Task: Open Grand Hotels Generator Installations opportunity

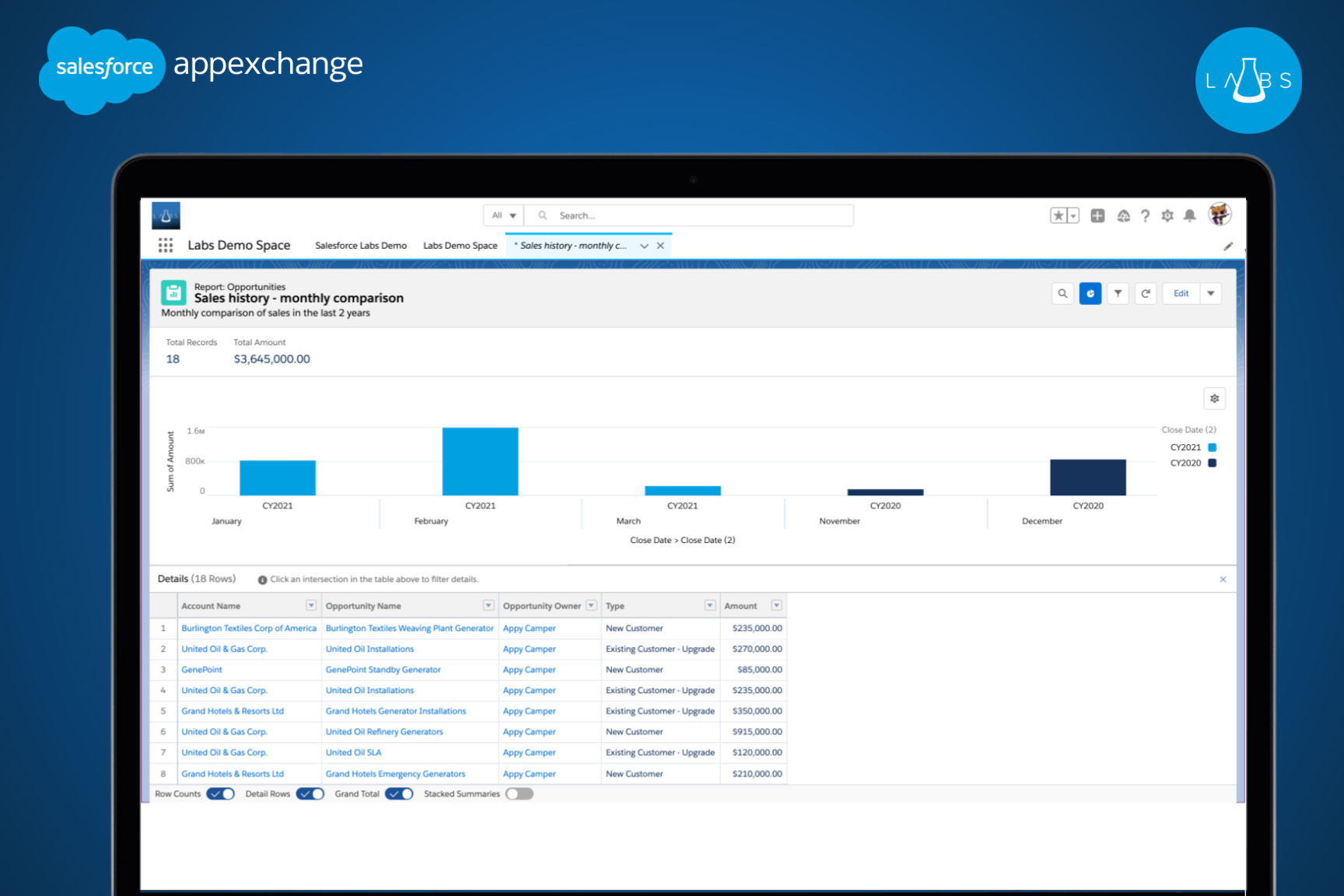Action: [396, 711]
